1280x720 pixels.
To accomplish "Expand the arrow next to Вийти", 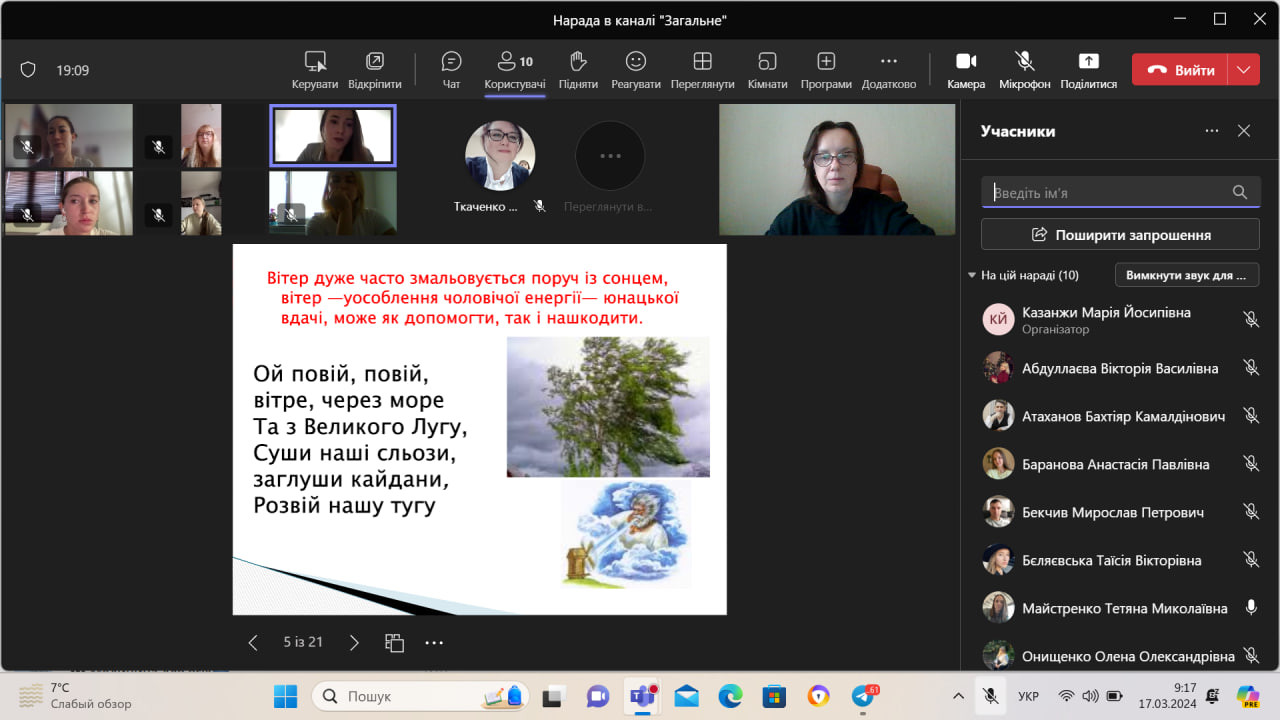I will (x=1244, y=70).
